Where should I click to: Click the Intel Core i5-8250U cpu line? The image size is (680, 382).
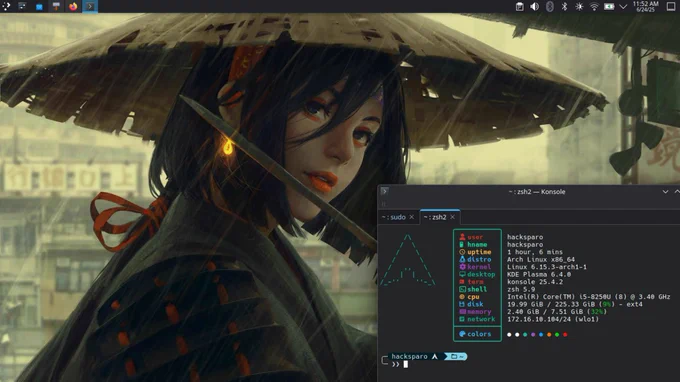(588, 297)
